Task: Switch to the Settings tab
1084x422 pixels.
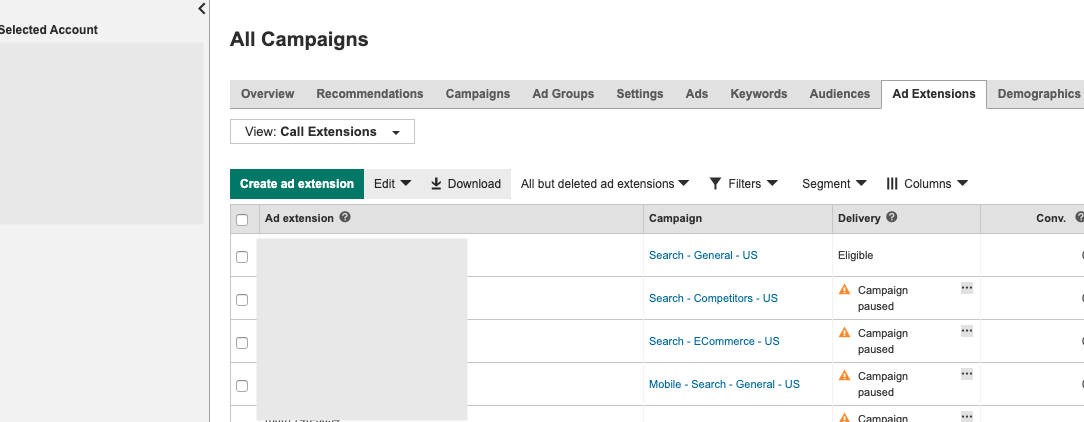Action: pyautogui.click(x=639, y=94)
